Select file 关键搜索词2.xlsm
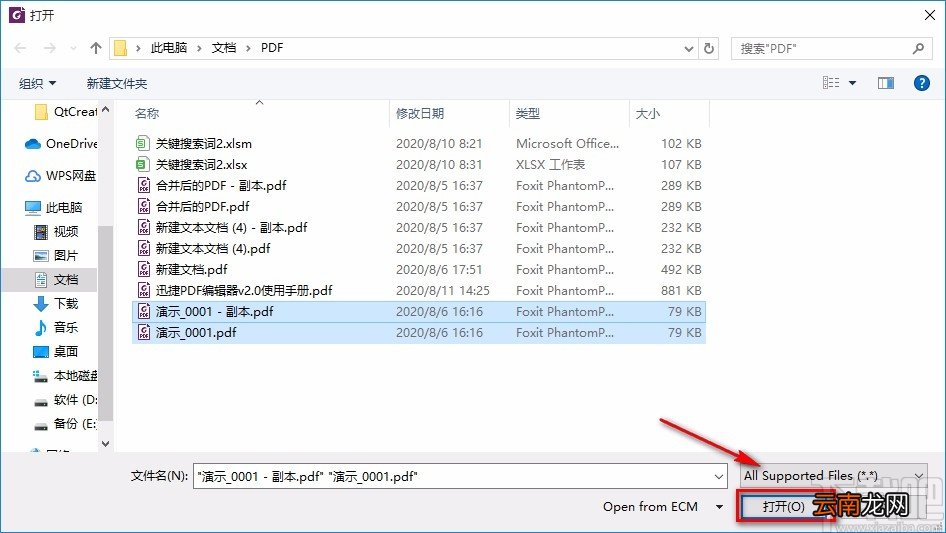This screenshot has height=533, width=946. pos(418,144)
